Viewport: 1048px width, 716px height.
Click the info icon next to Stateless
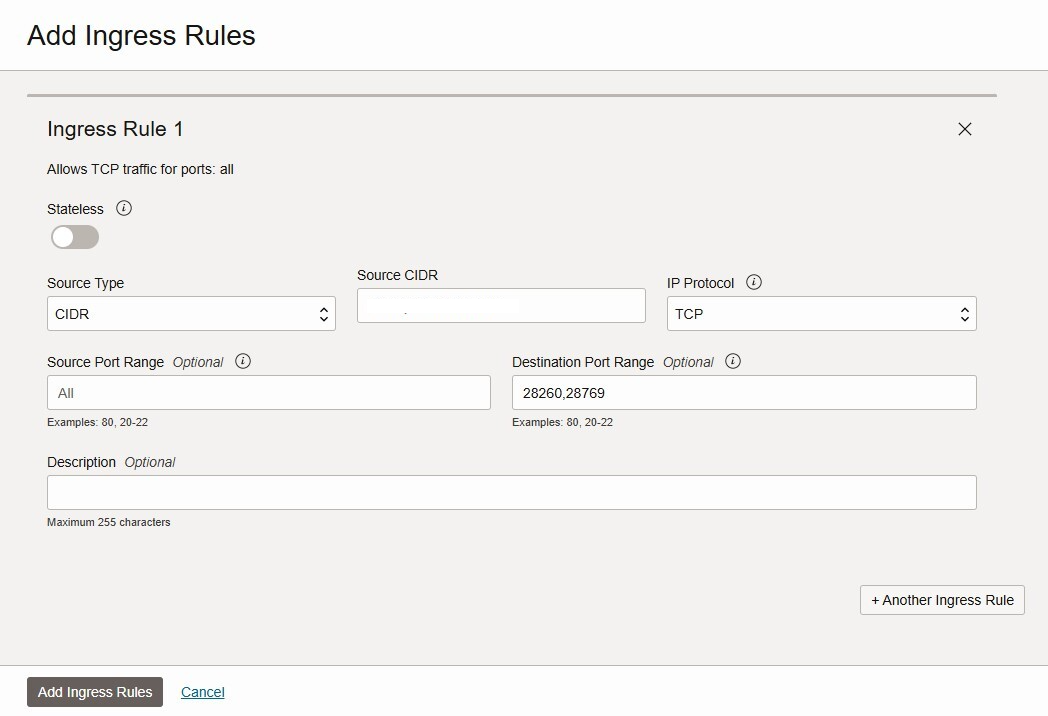(x=124, y=208)
